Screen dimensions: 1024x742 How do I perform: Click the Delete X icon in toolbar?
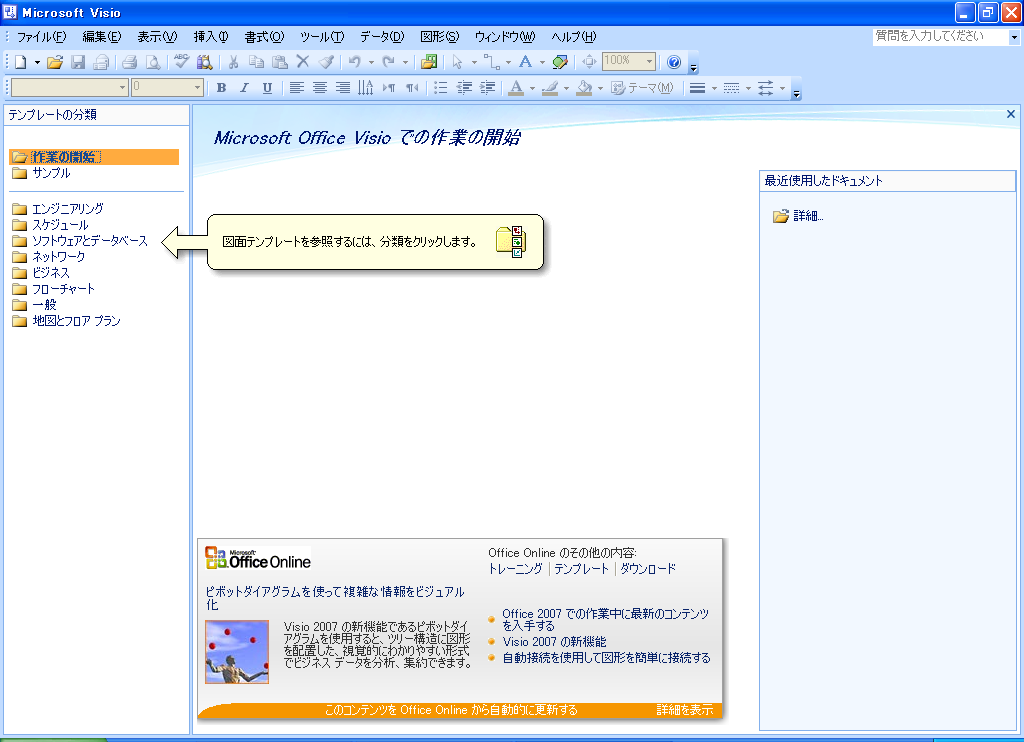[x=302, y=62]
